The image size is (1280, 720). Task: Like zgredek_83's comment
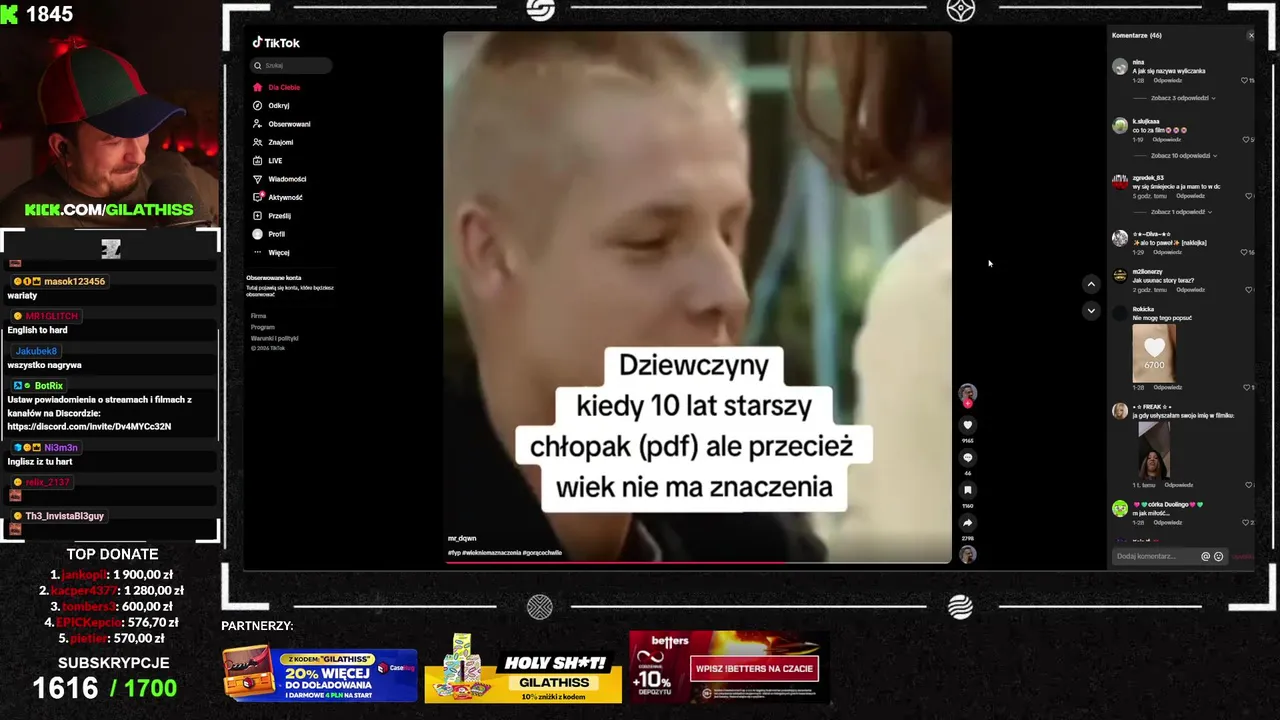click(1248, 196)
